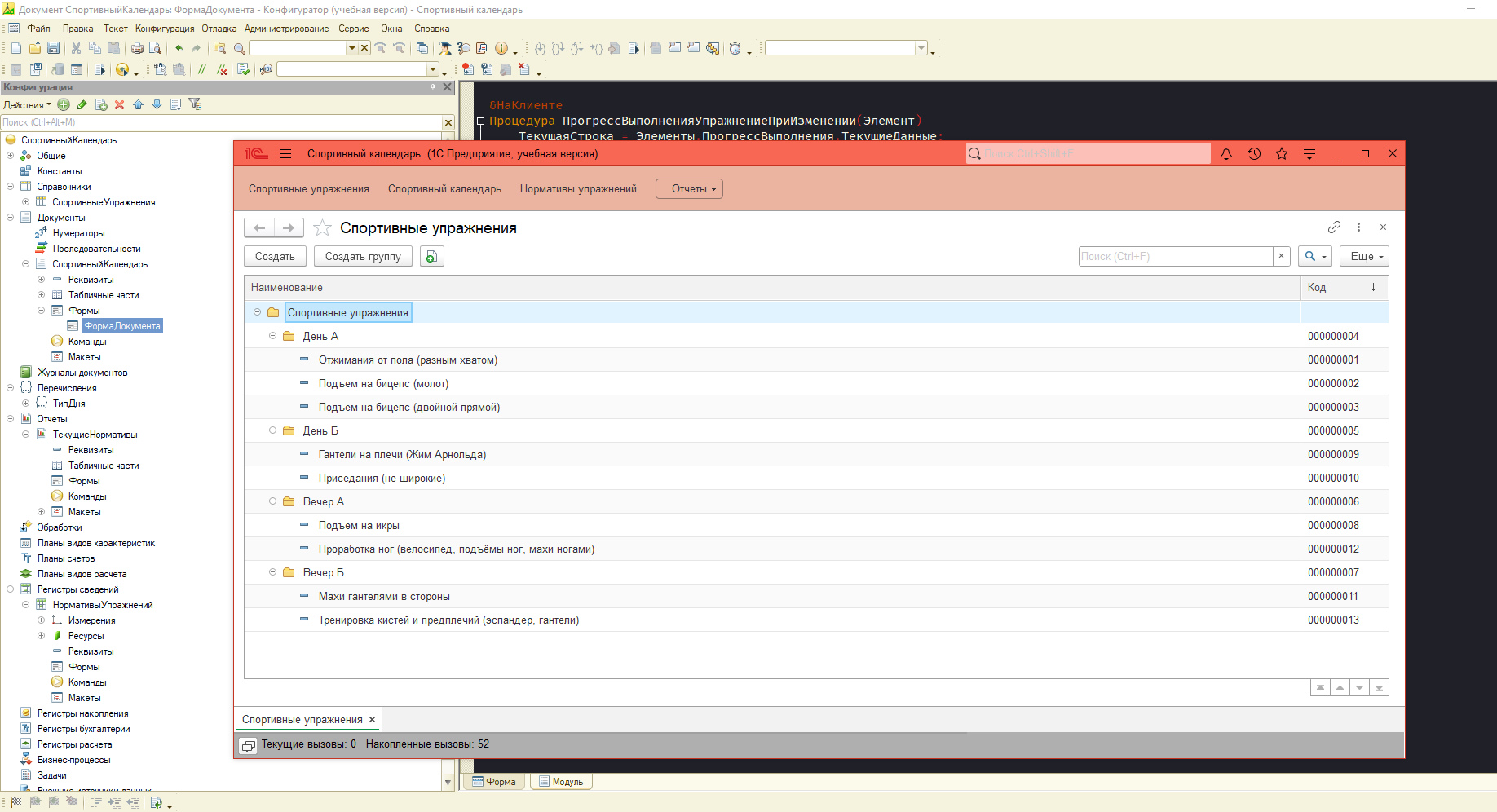Open Действия dropdown in Configuration panel
Viewport: 1497px width, 812px height.
pyautogui.click(x=27, y=104)
